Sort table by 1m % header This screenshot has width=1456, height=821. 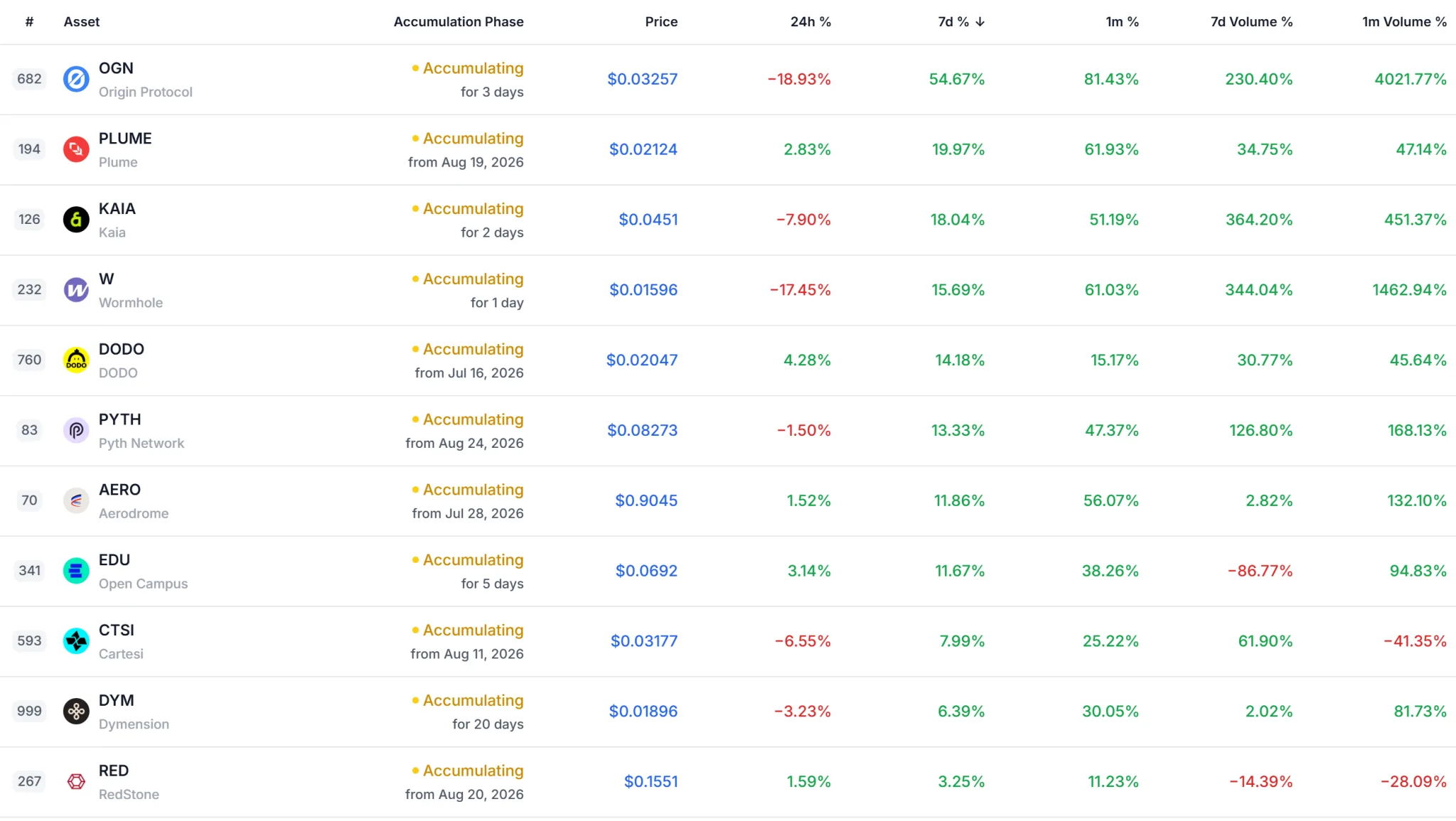tap(1122, 22)
